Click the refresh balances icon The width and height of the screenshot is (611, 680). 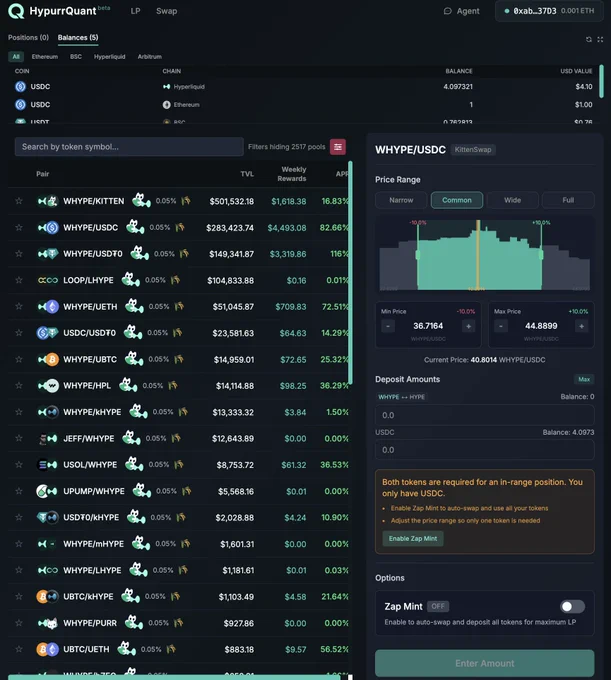588,39
